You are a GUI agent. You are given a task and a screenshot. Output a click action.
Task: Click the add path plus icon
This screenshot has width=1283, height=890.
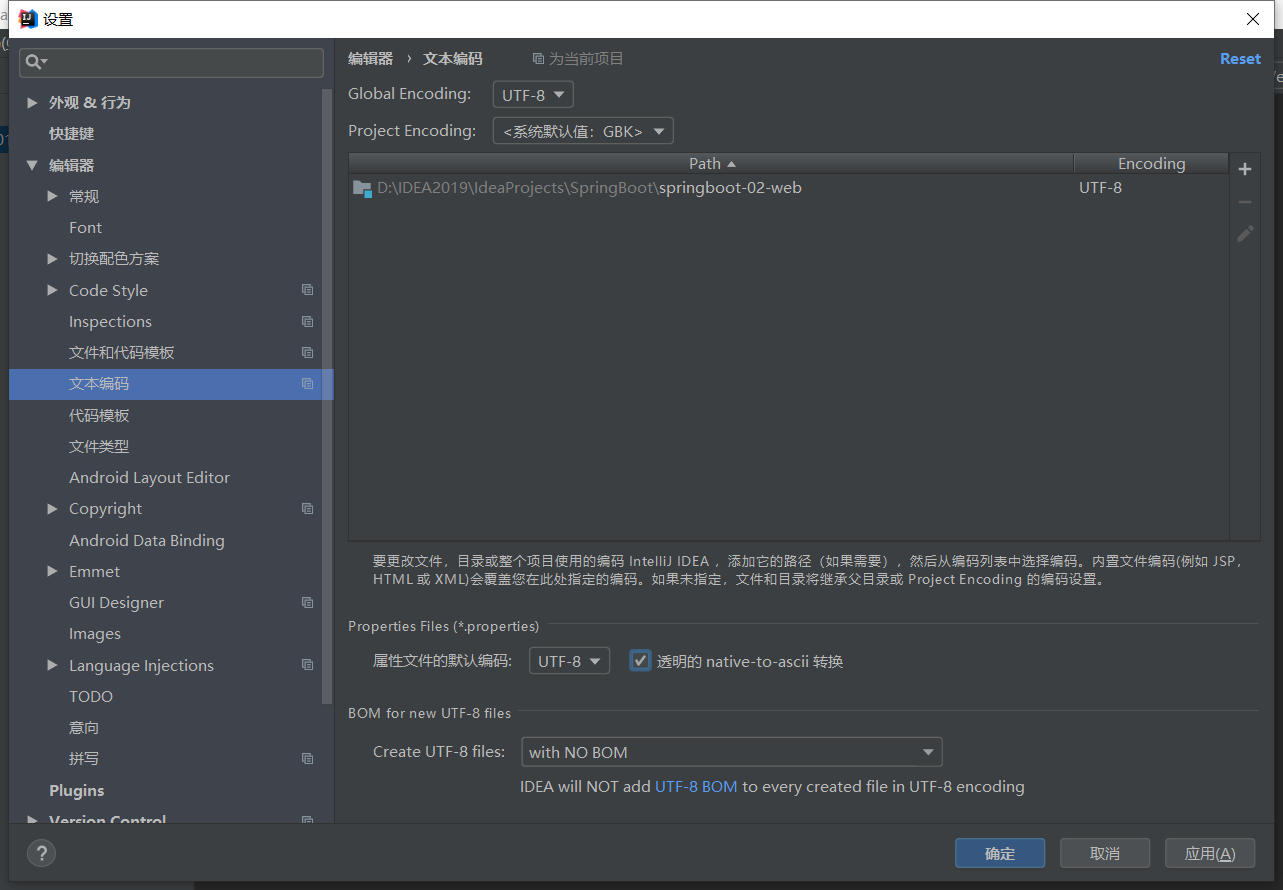coord(1245,169)
